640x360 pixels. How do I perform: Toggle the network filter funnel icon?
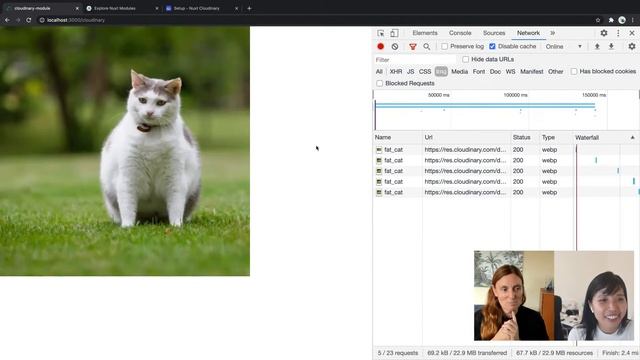pos(413,47)
